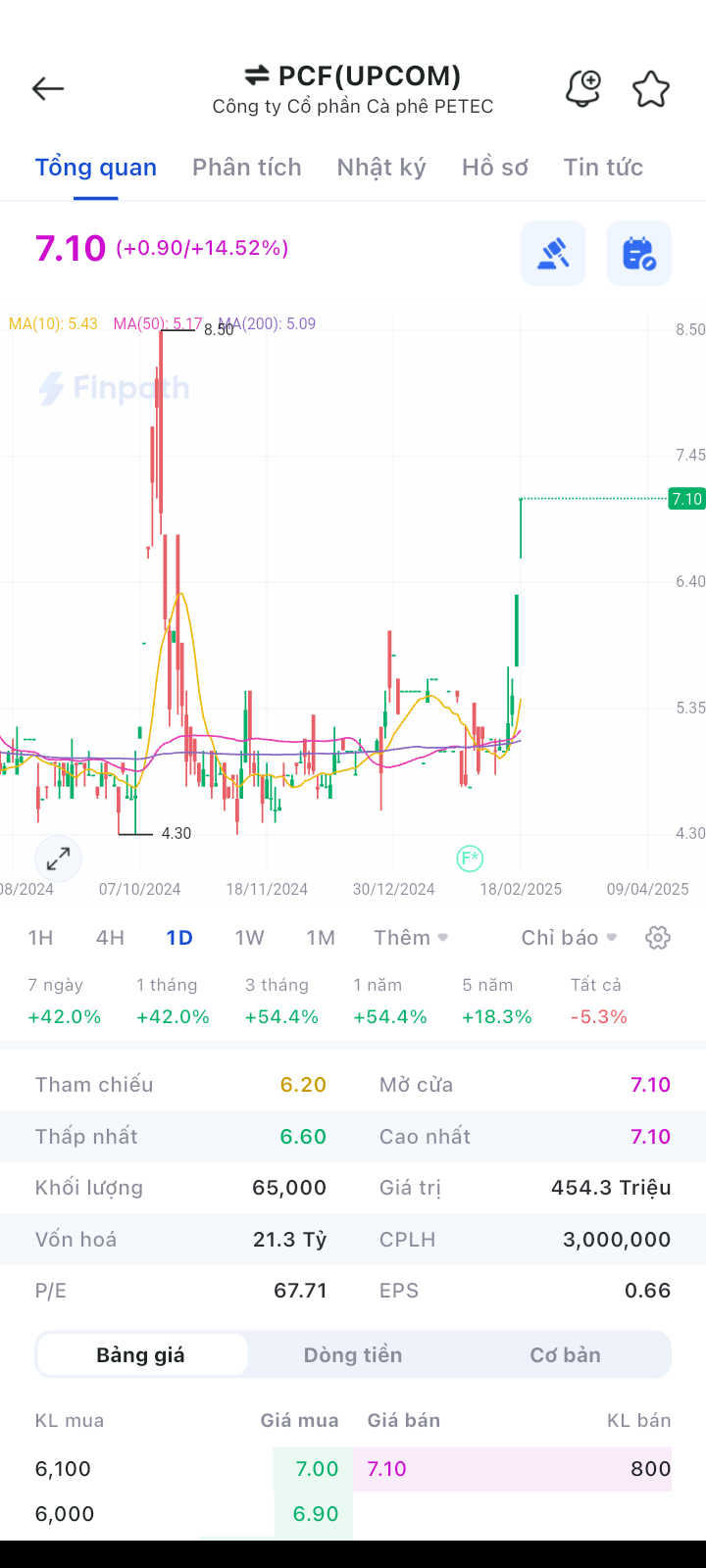
Task: Switch to Cơ bản segment
Action: click(565, 1355)
